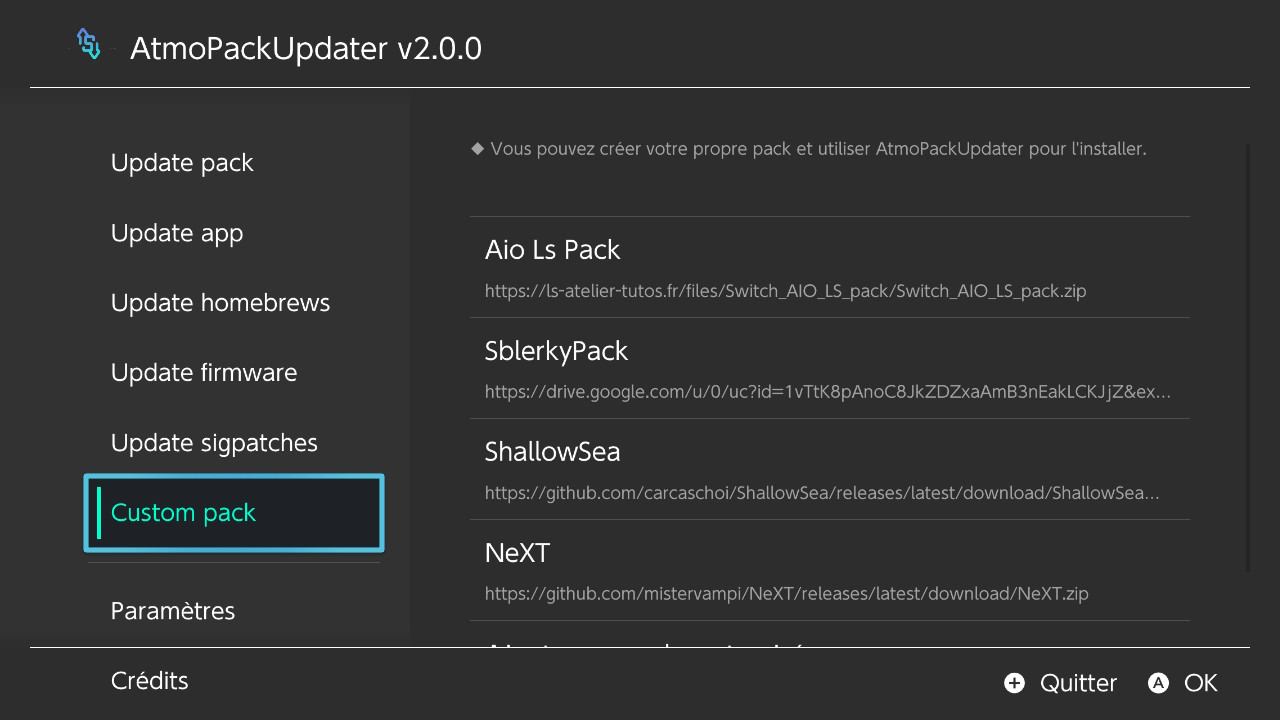The width and height of the screenshot is (1280, 720).
Task: Click the AtmoPackUpdater logo icon
Action: [x=89, y=45]
